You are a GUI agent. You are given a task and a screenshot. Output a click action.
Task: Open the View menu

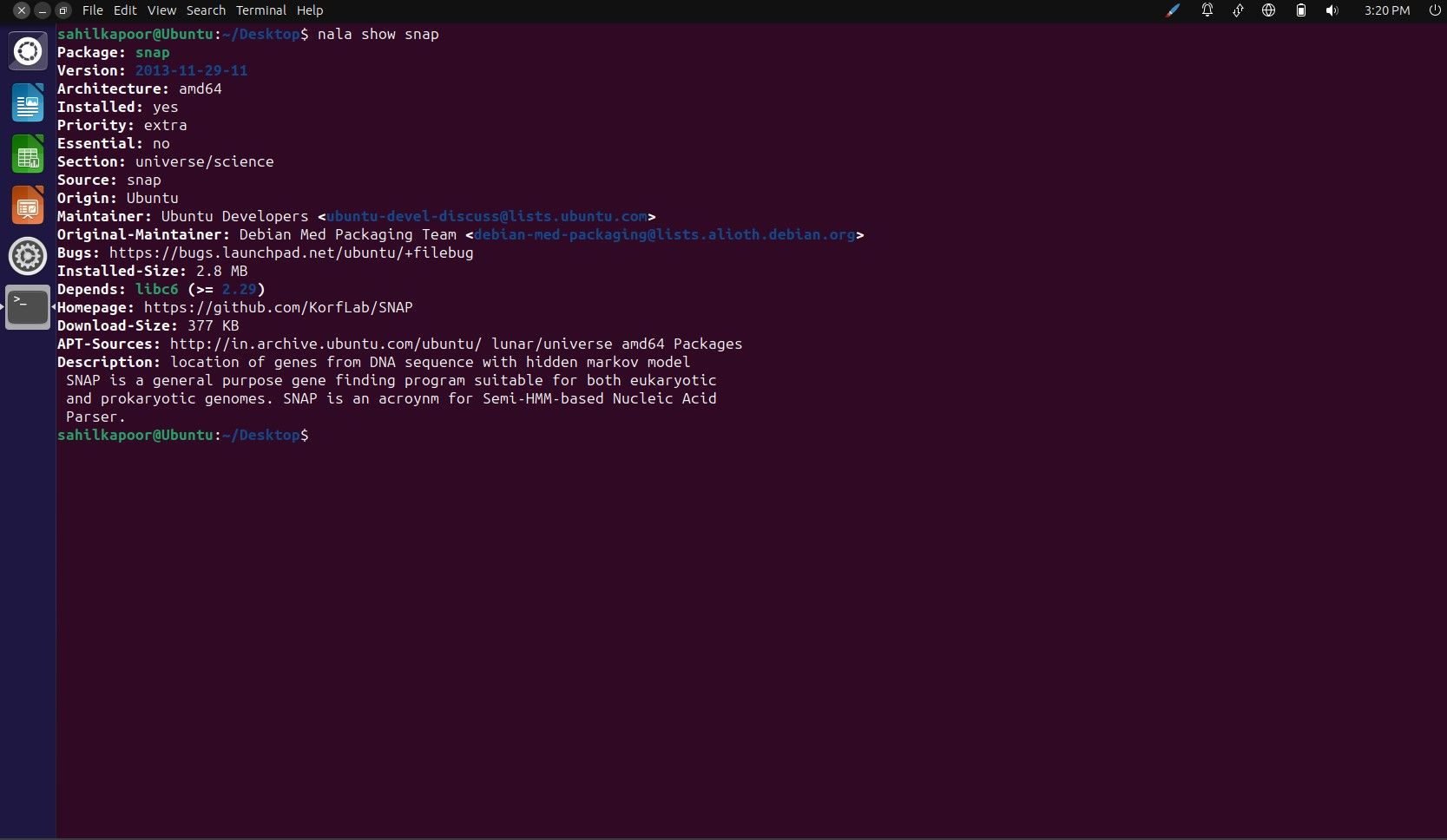coord(161,10)
